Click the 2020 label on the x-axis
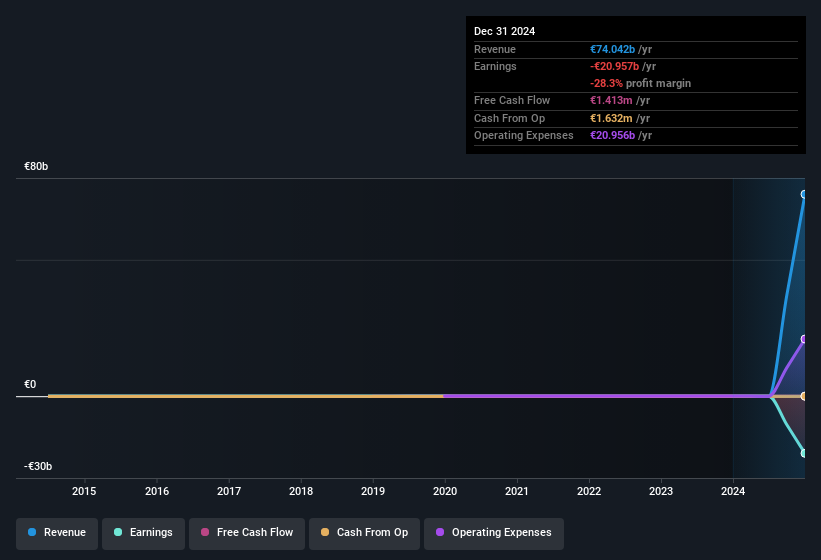The width and height of the screenshot is (821, 560). click(445, 491)
